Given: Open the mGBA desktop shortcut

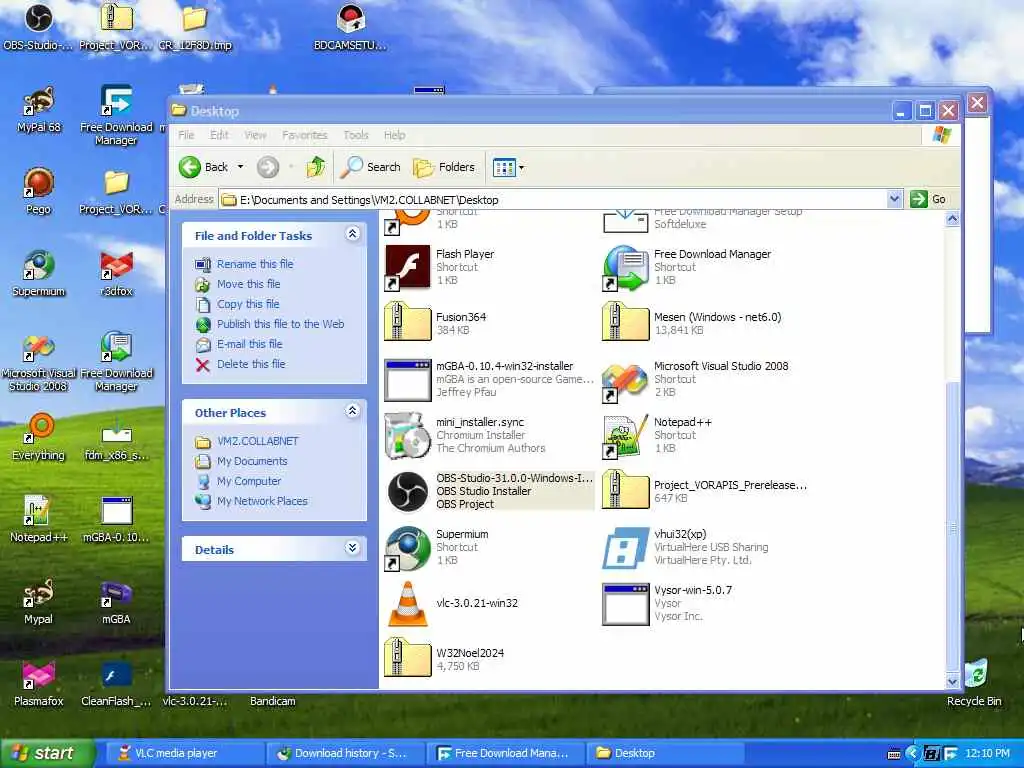Looking at the screenshot, I should (116, 601).
